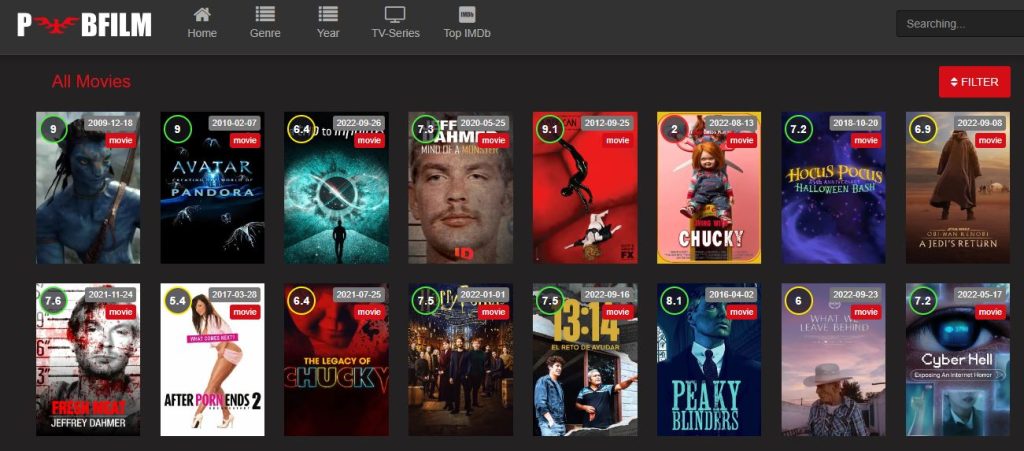1024x451 pixels.
Task: Open The Legacy of Chucky poster
Action: coord(336,360)
